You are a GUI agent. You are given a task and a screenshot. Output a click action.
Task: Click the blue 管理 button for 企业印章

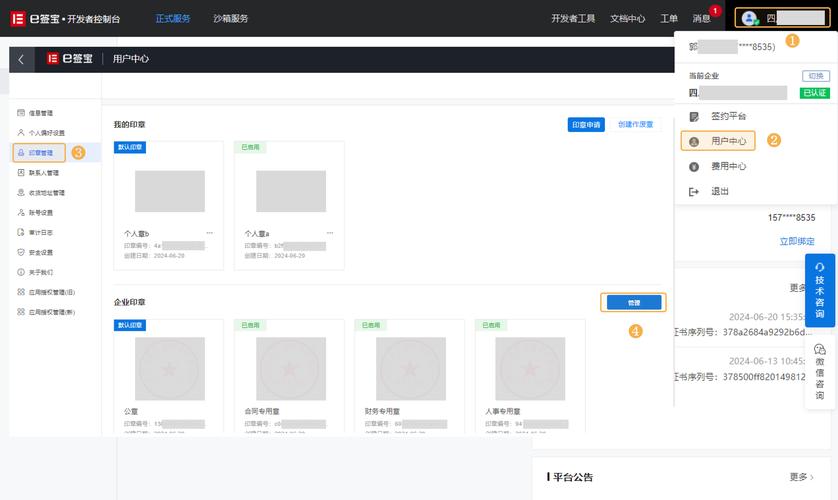[x=633, y=302]
